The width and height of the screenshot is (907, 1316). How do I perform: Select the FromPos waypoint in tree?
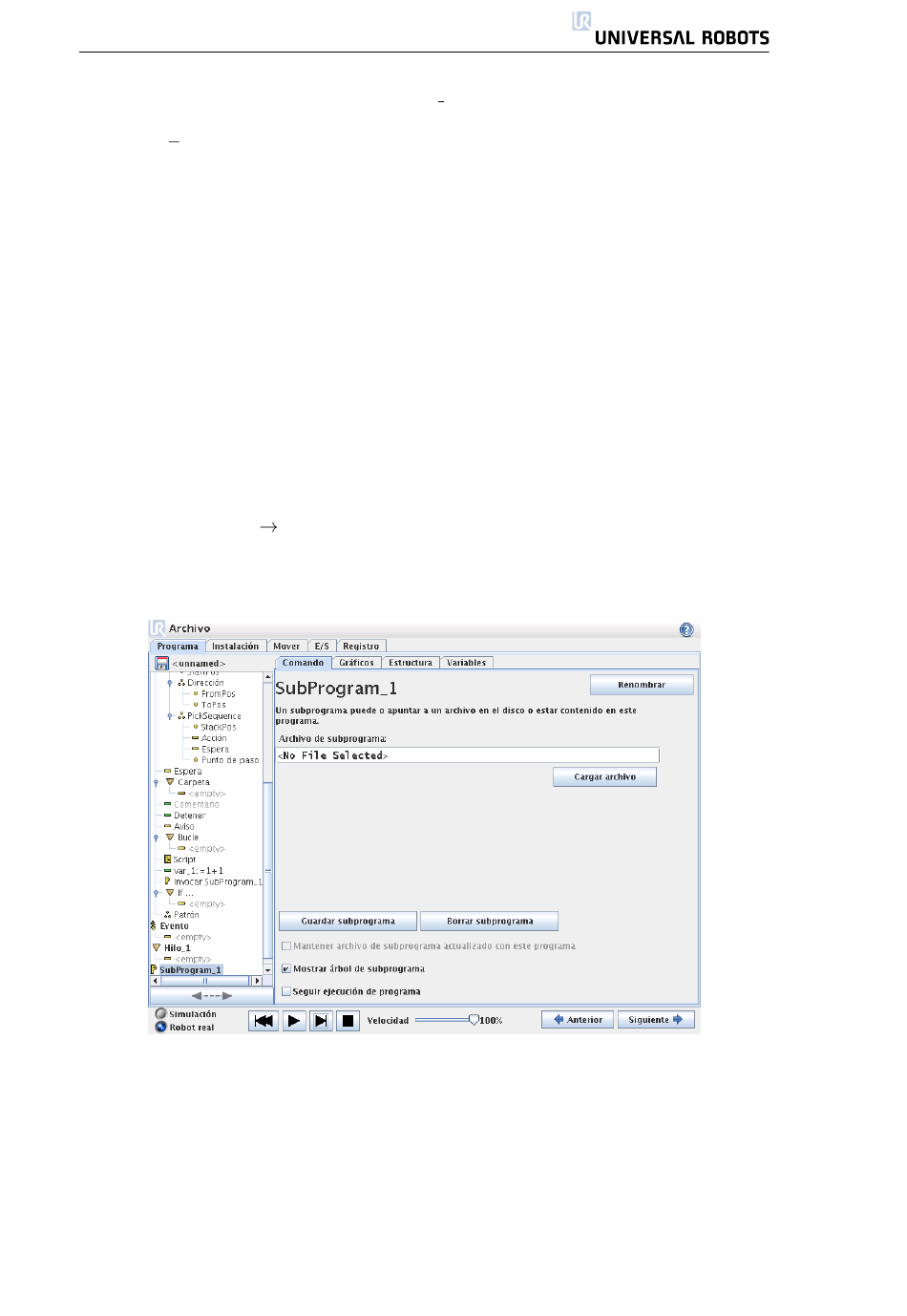218,694
